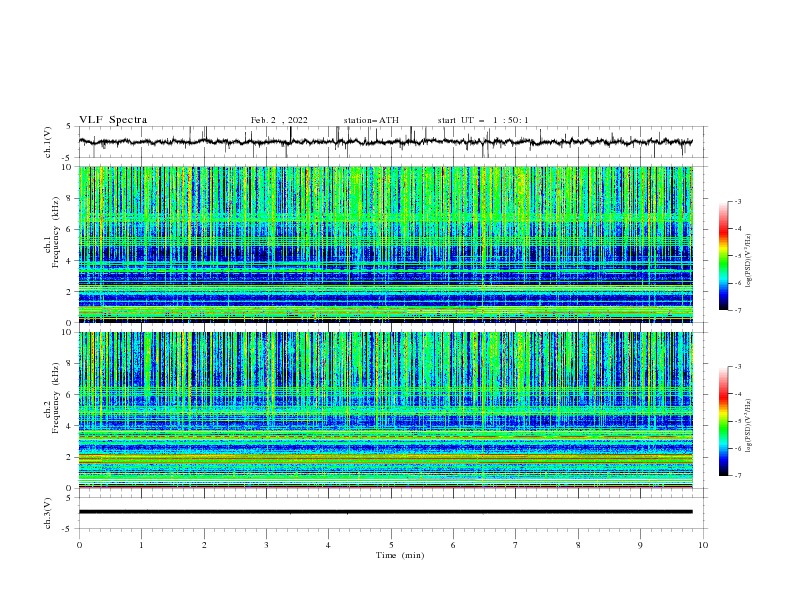The image size is (792, 612).
Task: Click the ch.2 spectrogram color bar
Action: click(x=723, y=421)
